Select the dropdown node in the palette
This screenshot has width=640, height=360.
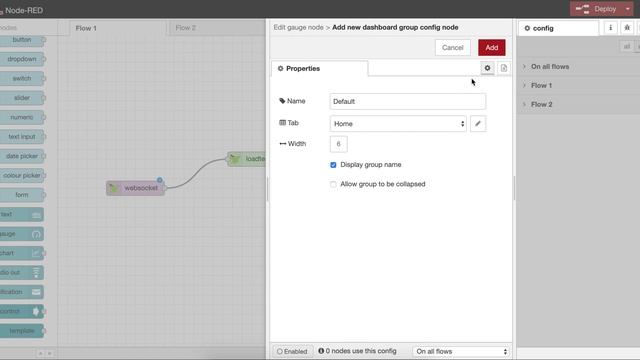[22, 59]
